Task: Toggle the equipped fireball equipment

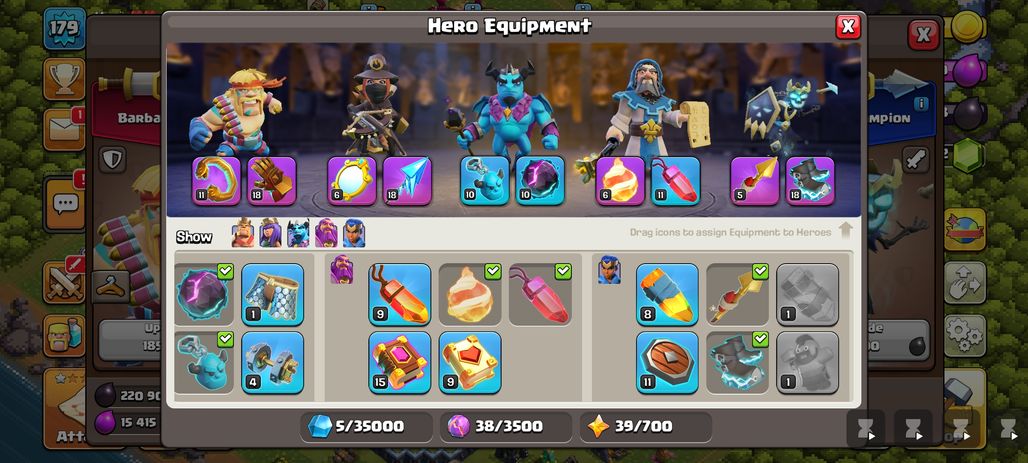Action: click(470, 294)
